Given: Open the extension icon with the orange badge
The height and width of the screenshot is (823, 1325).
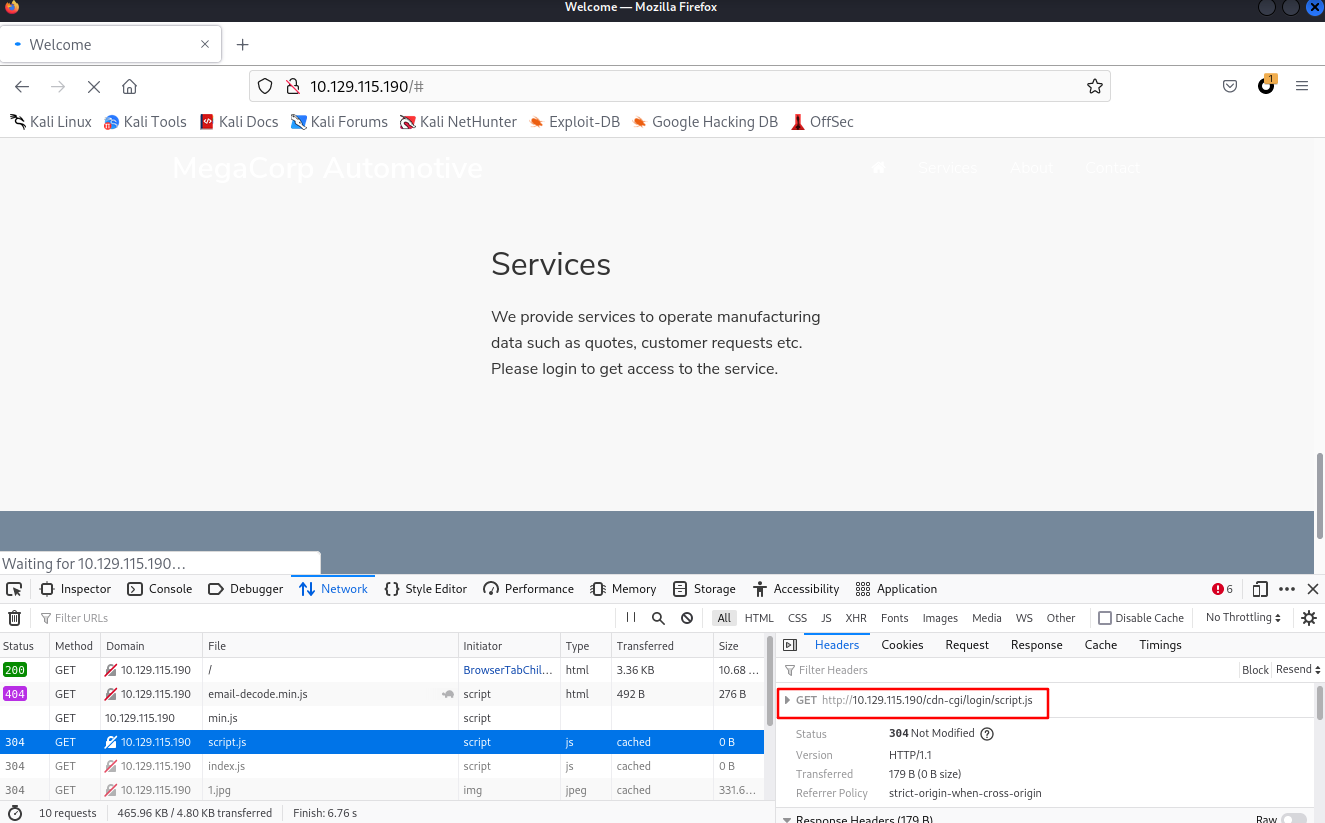Looking at the screenshot, I should pos(1266,85).
